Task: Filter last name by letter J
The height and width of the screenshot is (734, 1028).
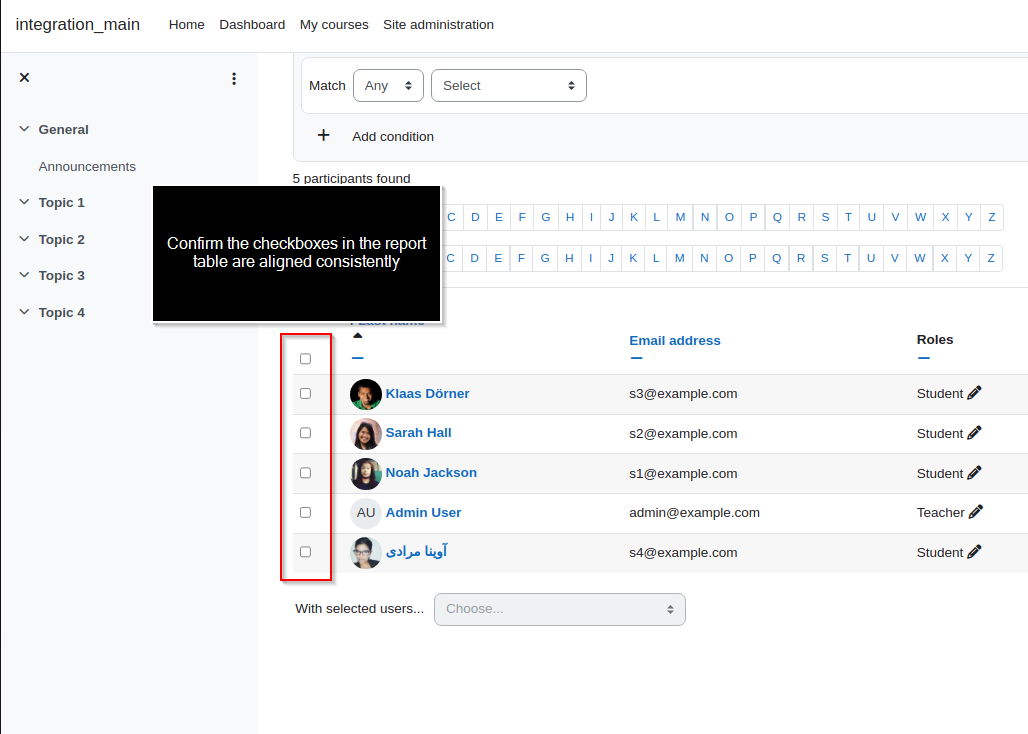Action: (x=611, y=258)
